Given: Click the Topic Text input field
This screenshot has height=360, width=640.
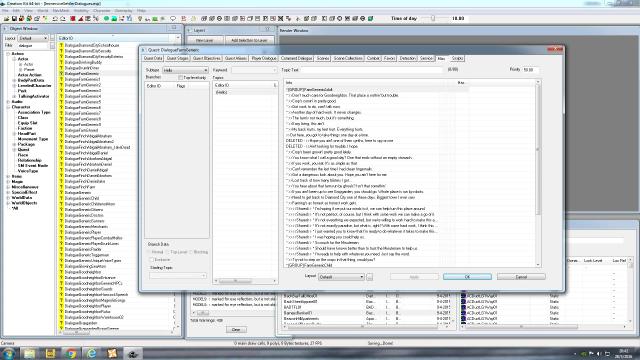Looking at the screenshot, I should [372, 70].
